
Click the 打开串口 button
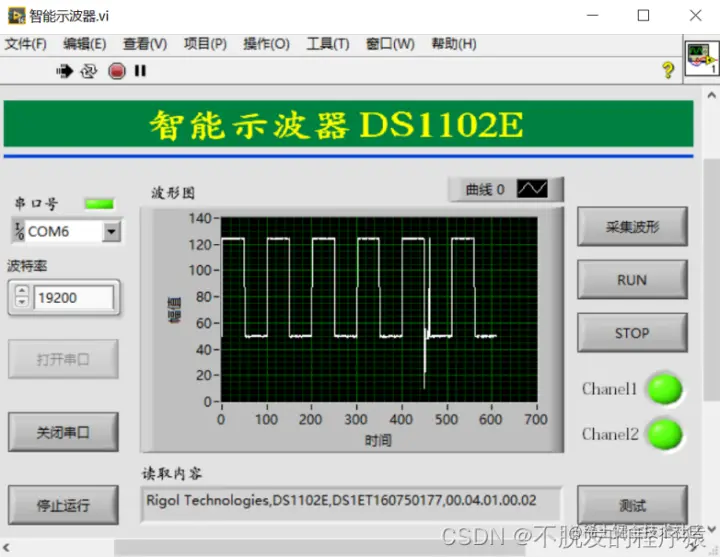[x=63, y=359]
